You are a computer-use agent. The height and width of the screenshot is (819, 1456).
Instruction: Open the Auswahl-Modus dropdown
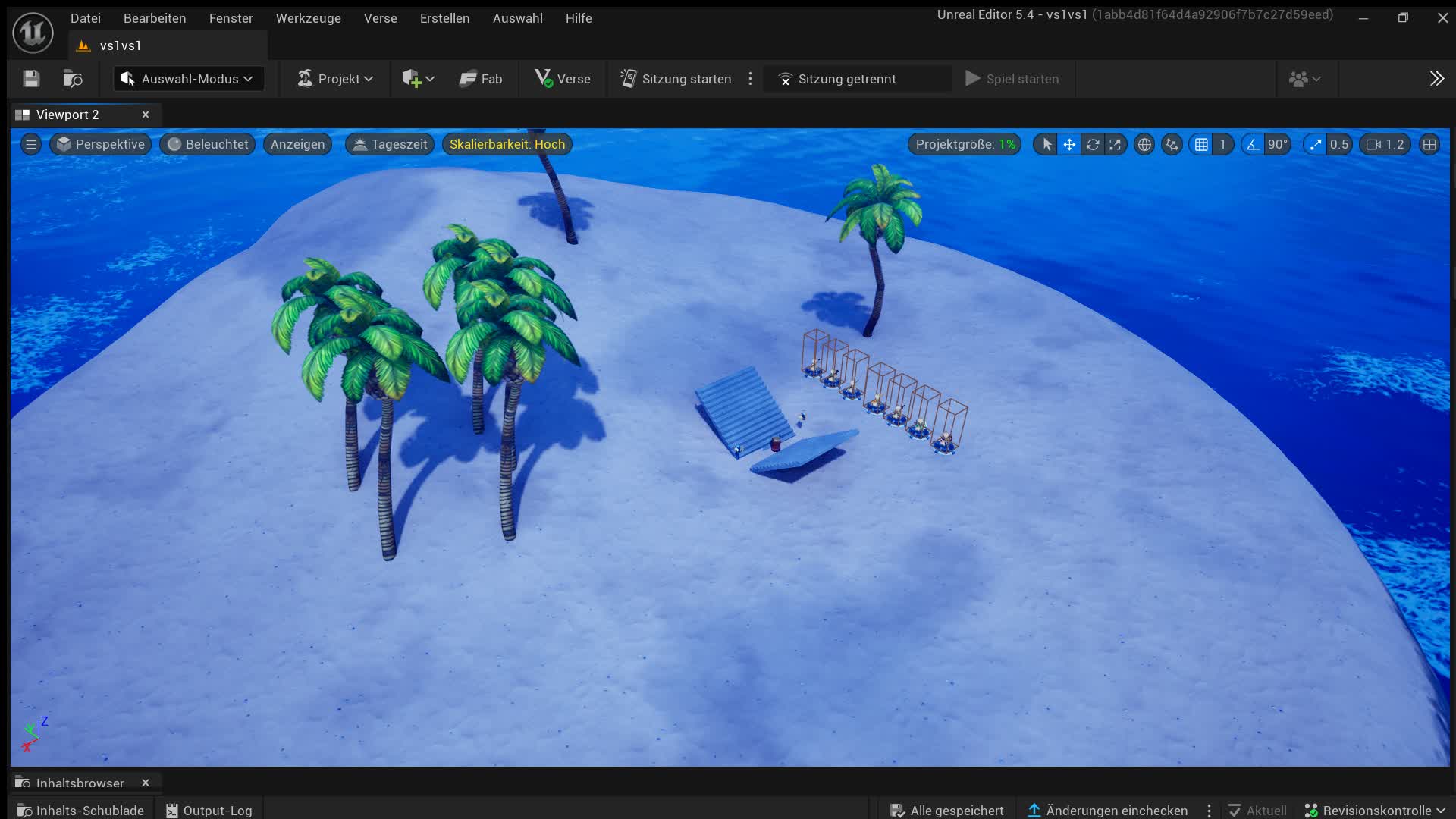(x=189, y=79)
